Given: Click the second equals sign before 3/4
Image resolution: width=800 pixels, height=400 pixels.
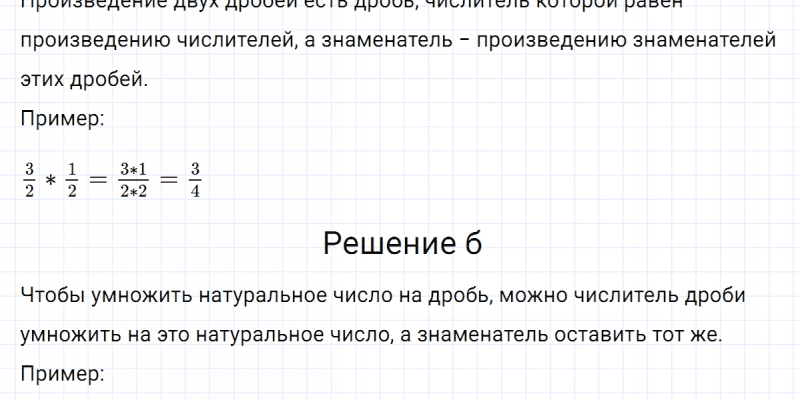Looking at the screenshot, I should point(167,179).
